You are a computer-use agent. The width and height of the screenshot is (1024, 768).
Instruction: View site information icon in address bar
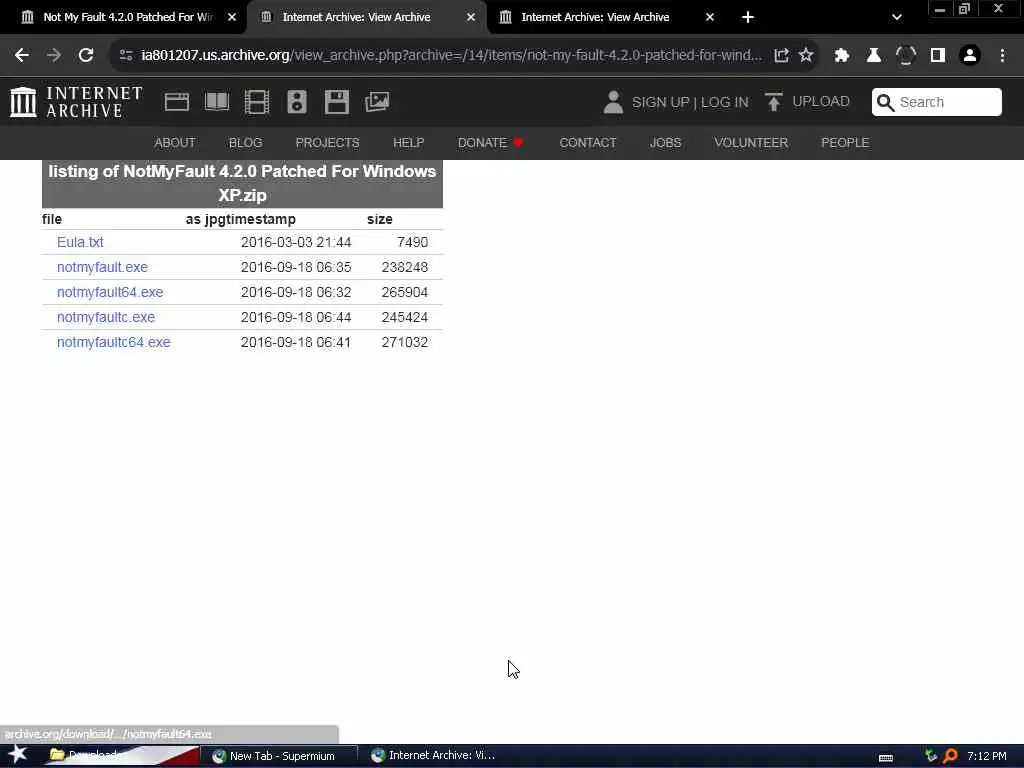126,56
